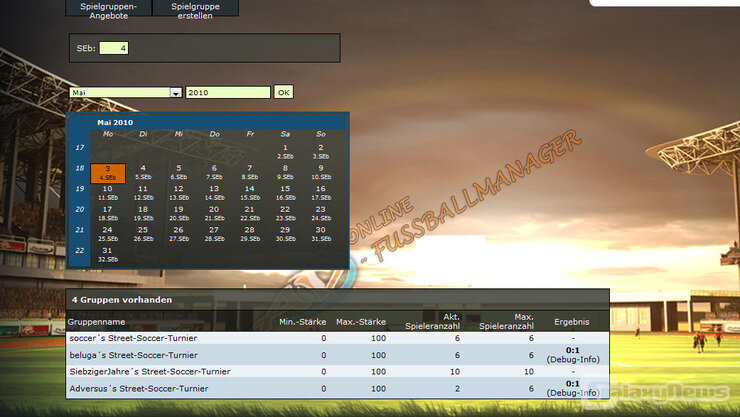Open the Spielgruppe erstellen tab

click(x=195, y=8)
